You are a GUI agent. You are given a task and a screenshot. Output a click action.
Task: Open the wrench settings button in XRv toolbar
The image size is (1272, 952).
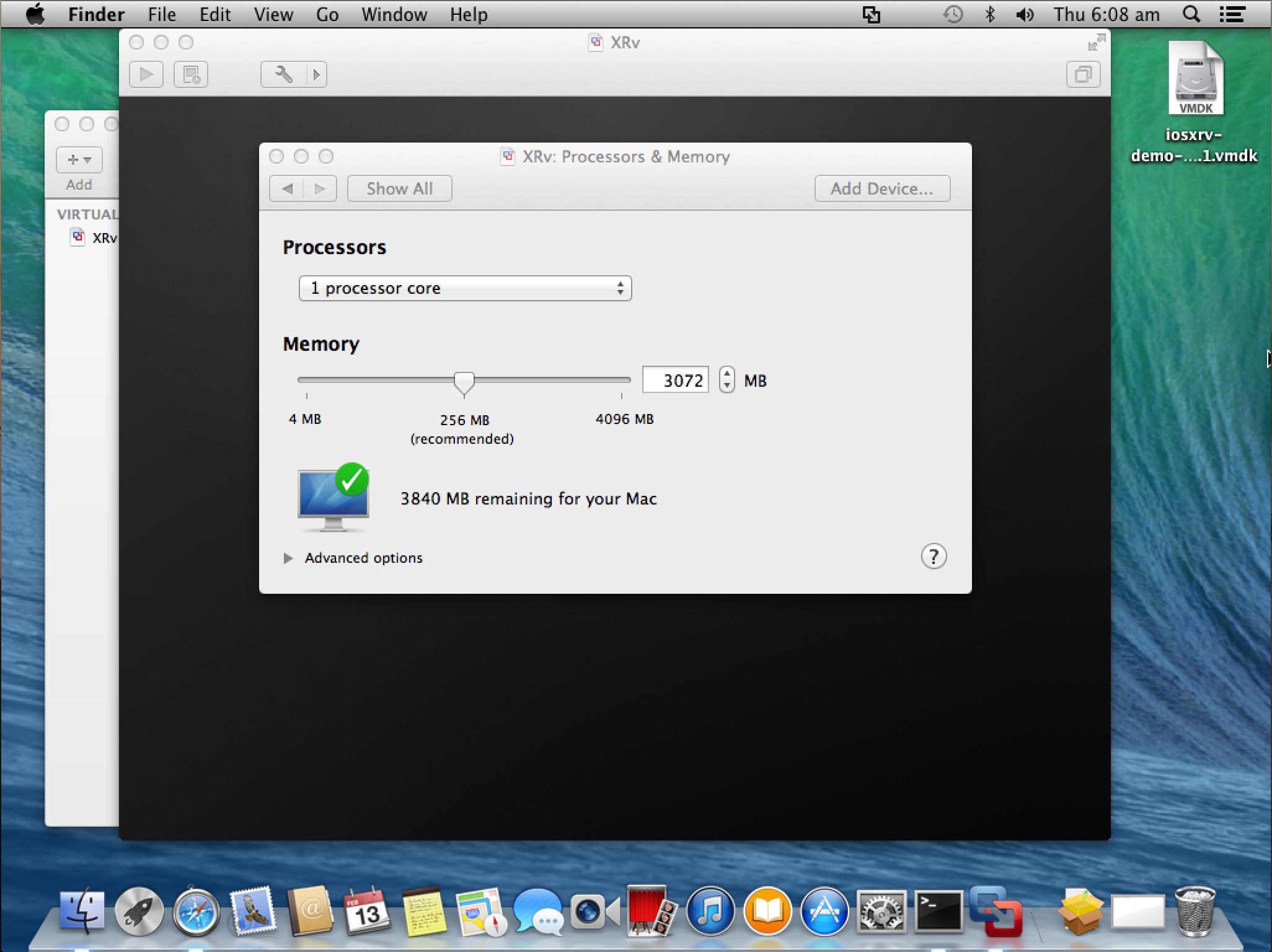(283, 75)
